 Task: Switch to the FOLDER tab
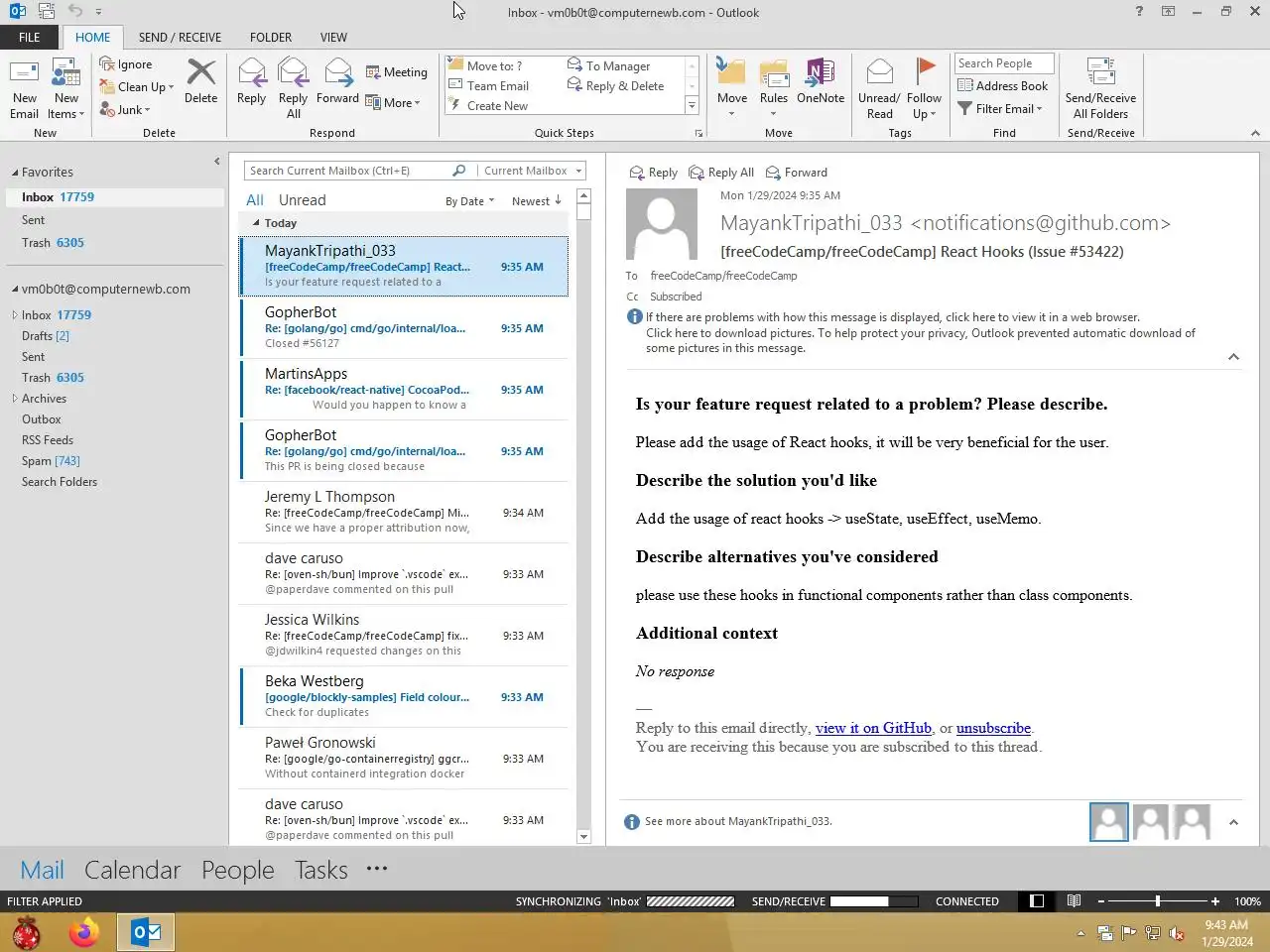(x=271, y=38)
